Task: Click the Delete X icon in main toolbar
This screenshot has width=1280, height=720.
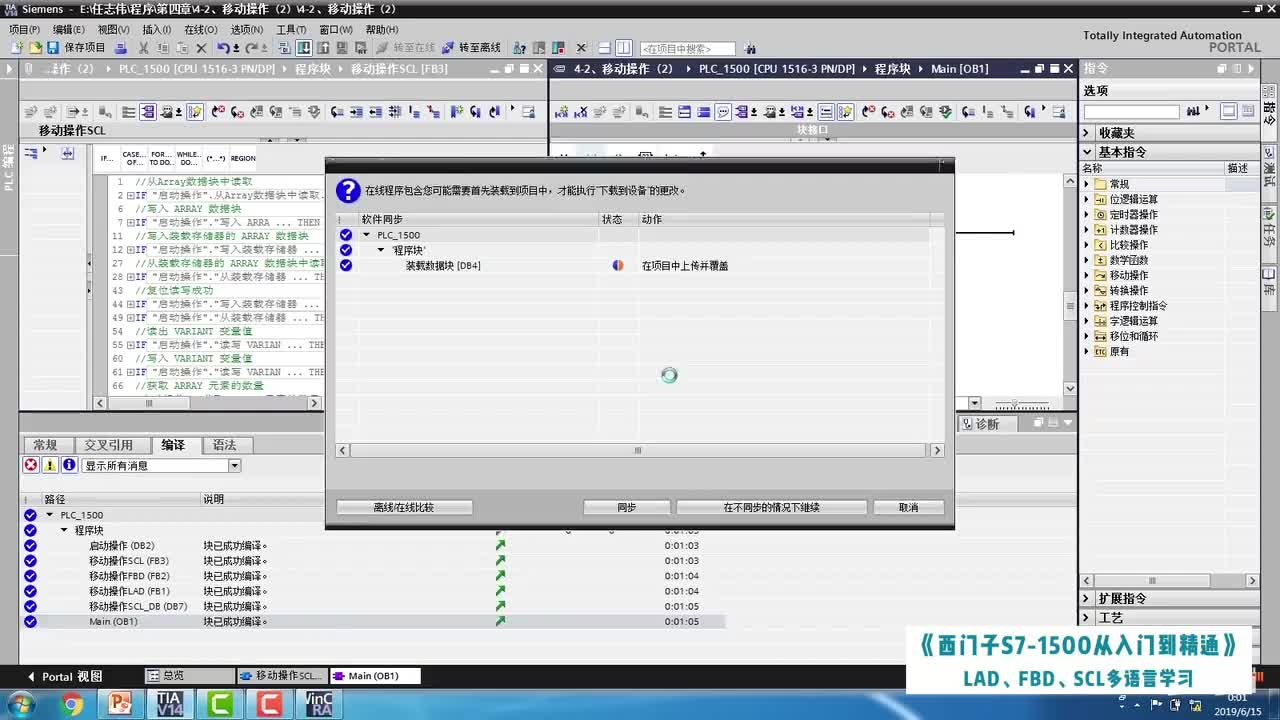Action: click(x=201, y=47)
